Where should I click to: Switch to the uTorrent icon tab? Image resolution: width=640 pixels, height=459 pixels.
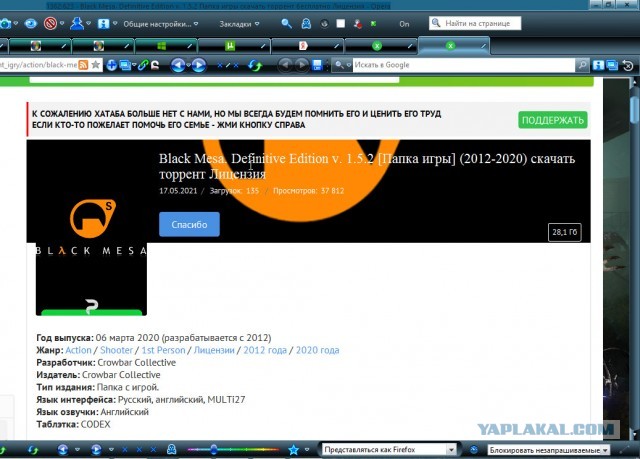point(234,46)
